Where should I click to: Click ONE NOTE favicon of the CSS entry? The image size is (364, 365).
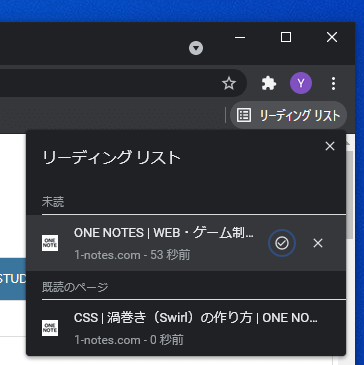[50, 328]
